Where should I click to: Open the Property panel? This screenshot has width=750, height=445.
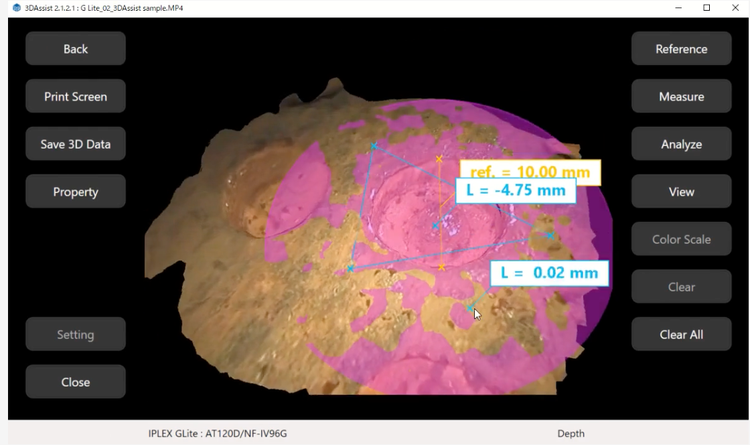pos(76,192)
